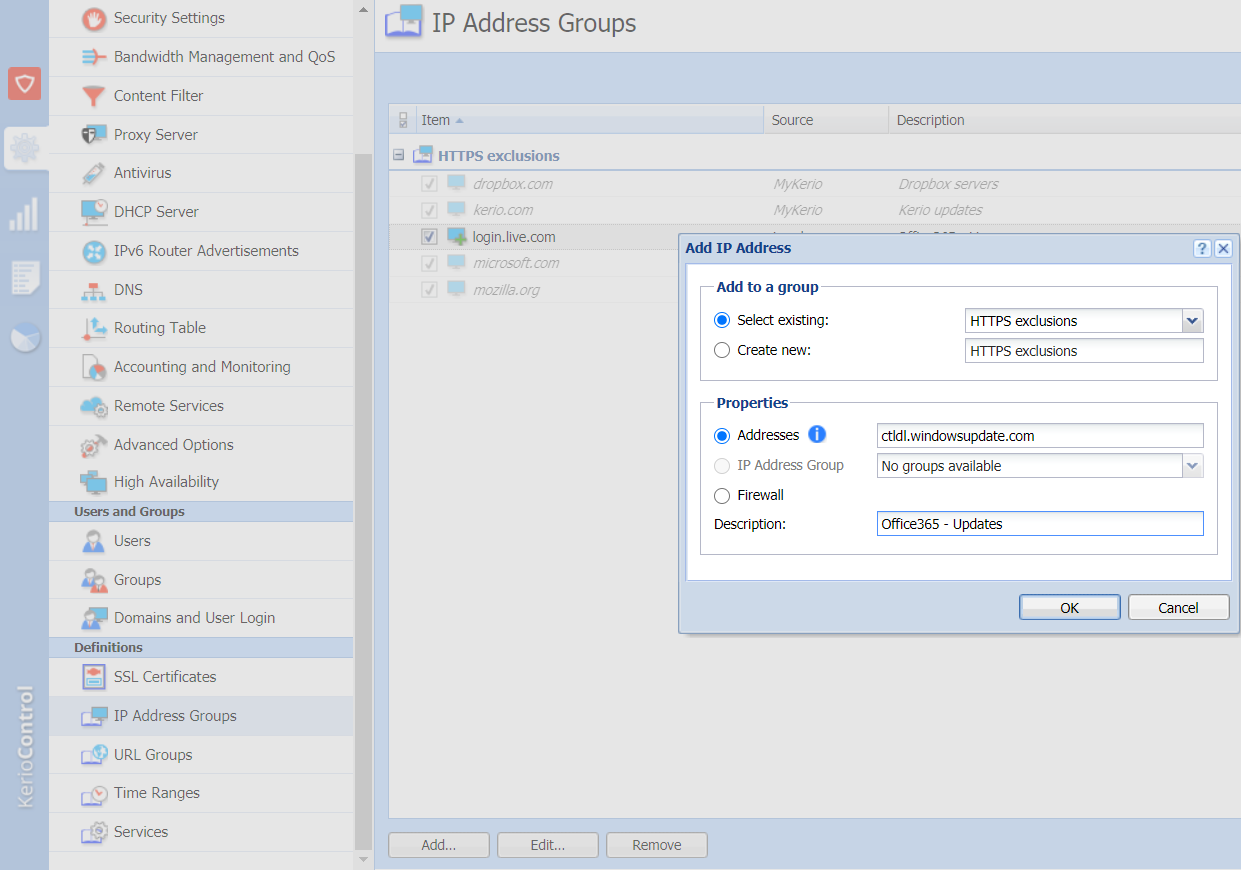The width and height of the screenshot is (1241, 871).
Task: Select the Firewall radio button
Action: click(x=722, y=496)
